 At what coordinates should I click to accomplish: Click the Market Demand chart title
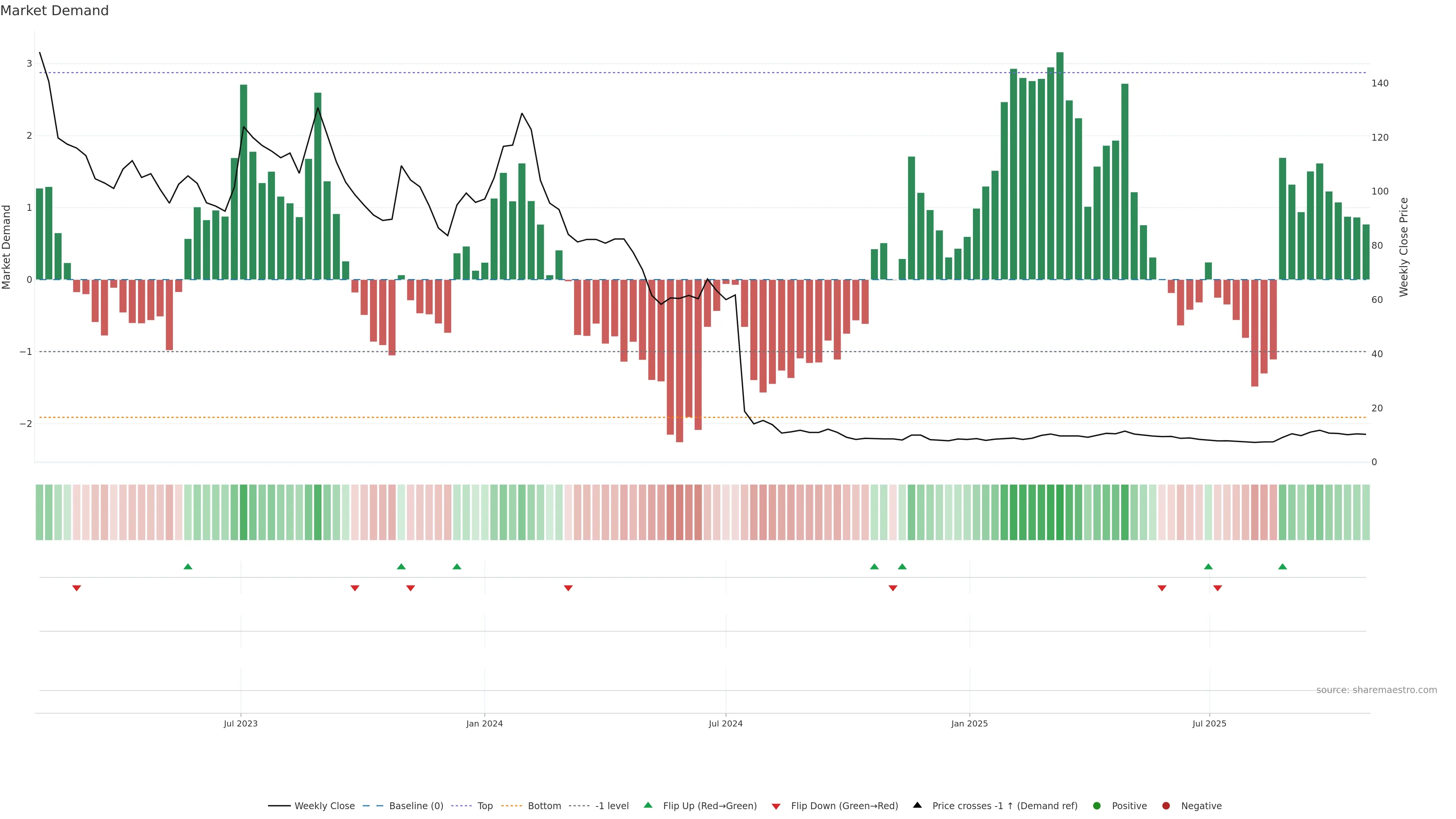click(x=54, y=11)
